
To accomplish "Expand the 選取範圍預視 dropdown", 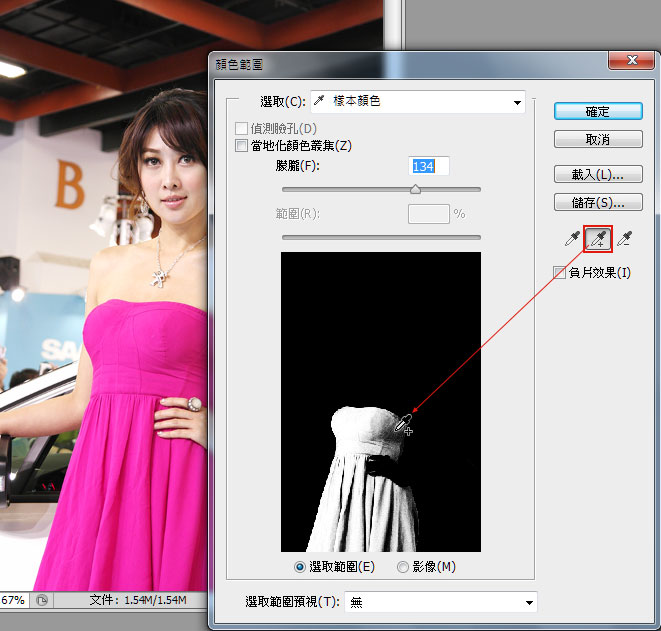I will [x=440, y=602].
